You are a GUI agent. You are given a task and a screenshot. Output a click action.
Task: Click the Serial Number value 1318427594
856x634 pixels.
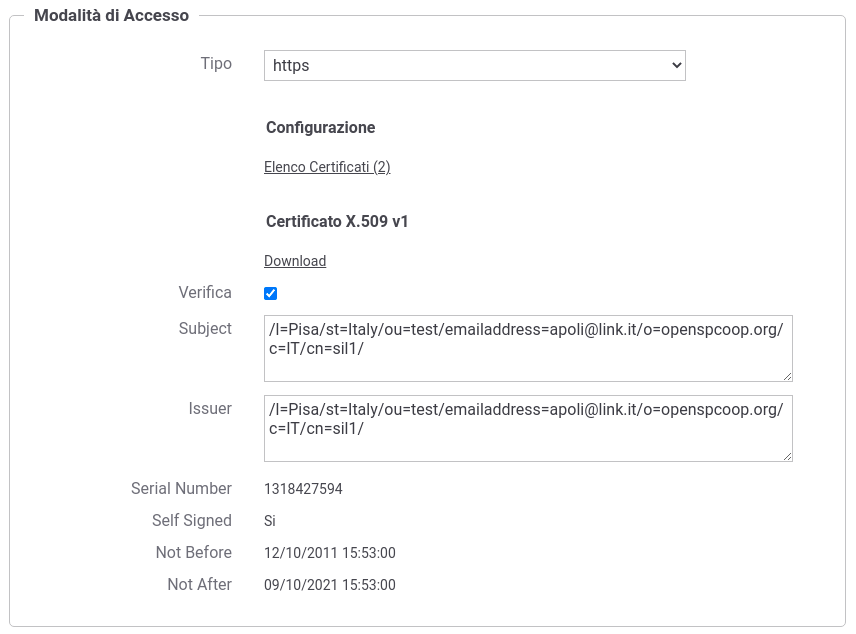tap(303, 489)
